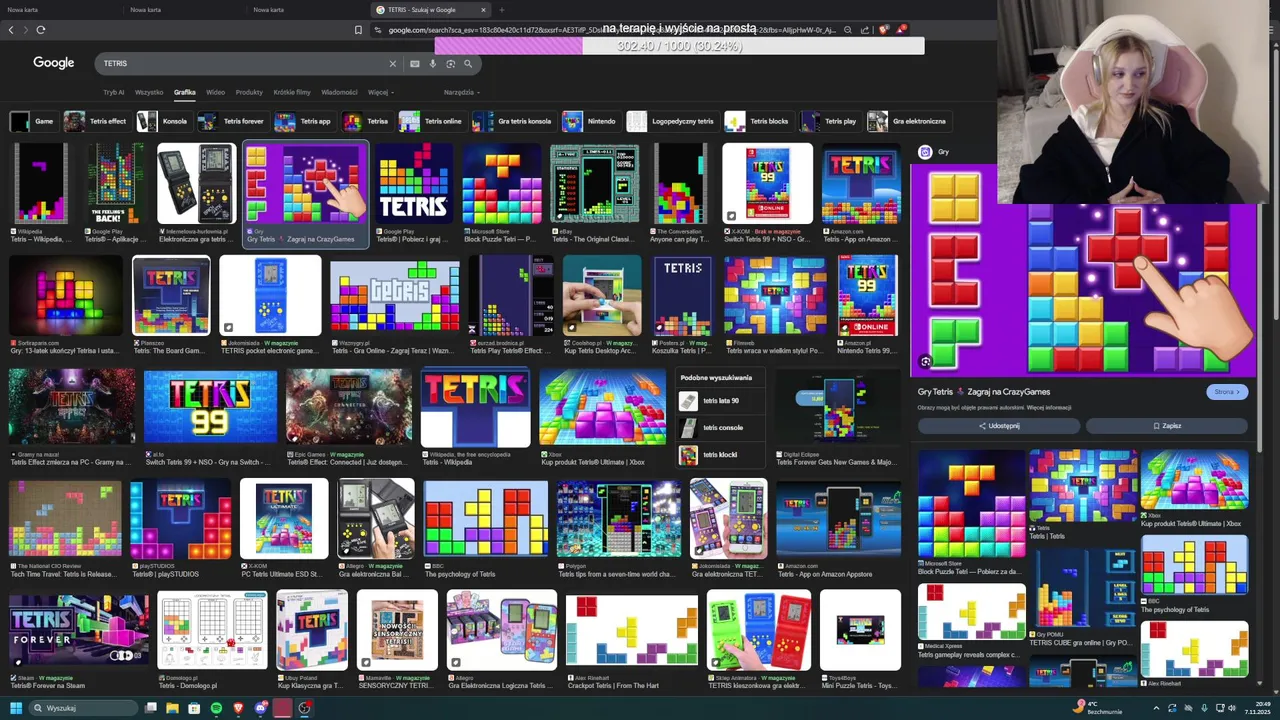Viewport: 1280px width, 720px height.
Task: Open Brave browser from the taskbar
Action: click(x=238, y=708)
